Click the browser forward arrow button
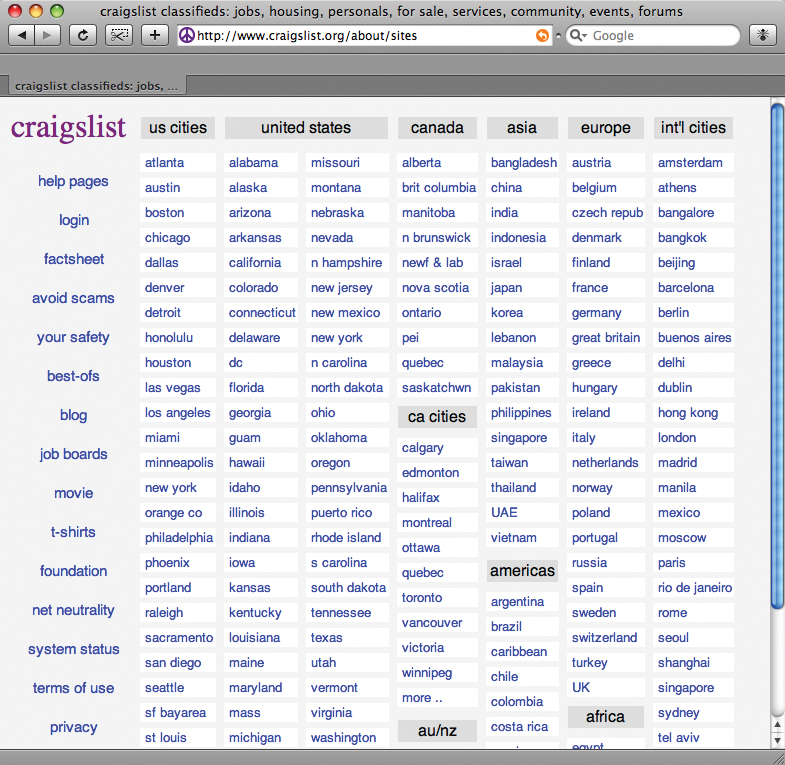785x765 pixels. point(48,35)
